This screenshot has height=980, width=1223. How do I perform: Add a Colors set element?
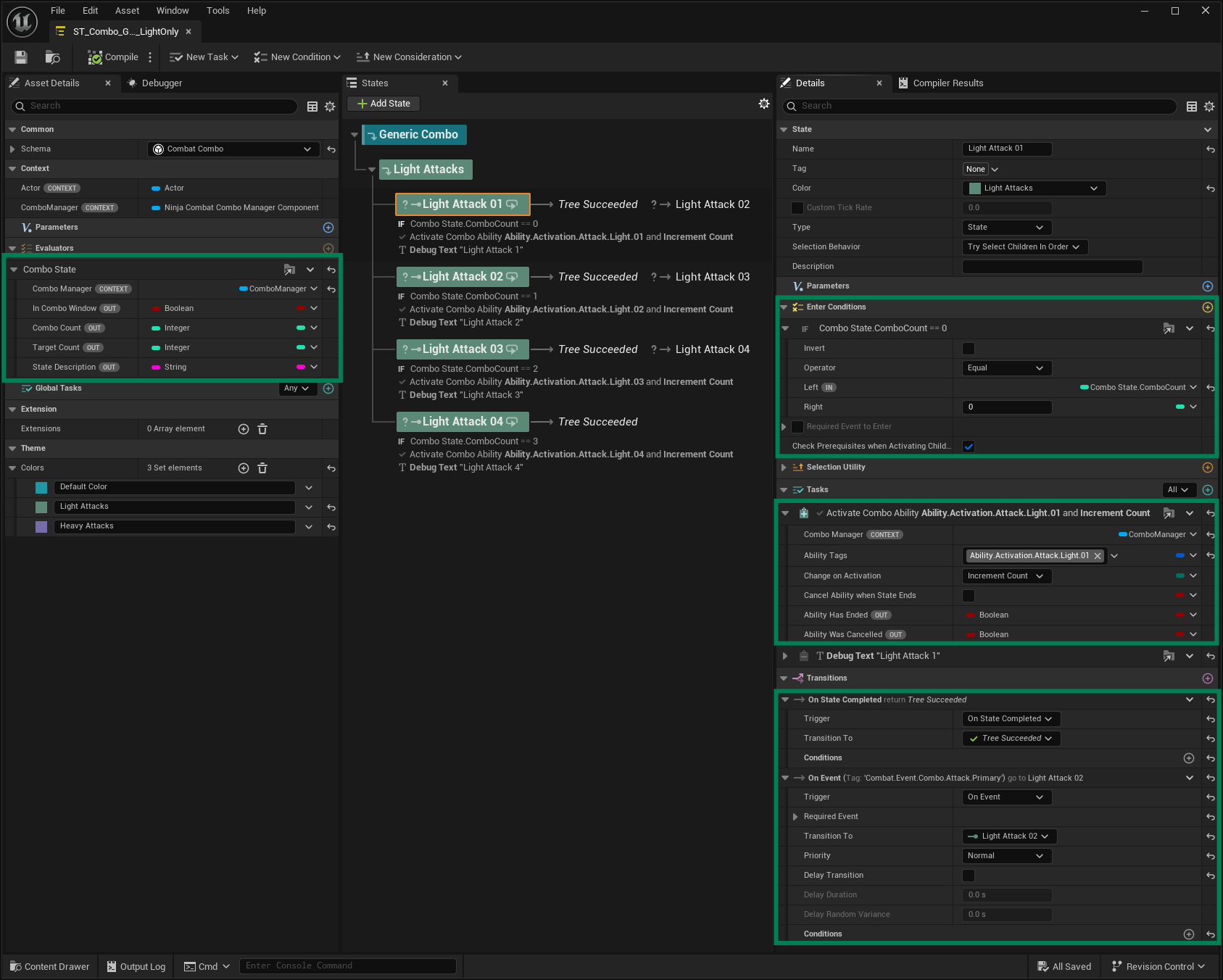point(244,468)
